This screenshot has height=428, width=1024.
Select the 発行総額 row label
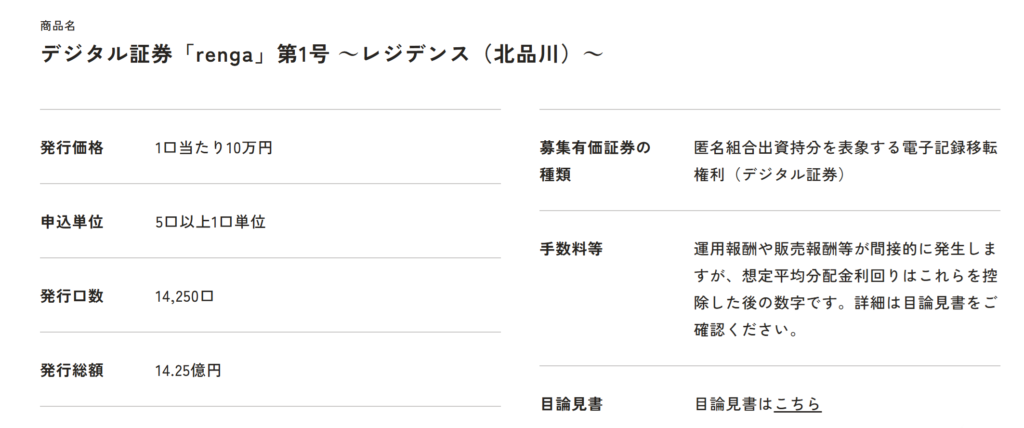point(71,370)
